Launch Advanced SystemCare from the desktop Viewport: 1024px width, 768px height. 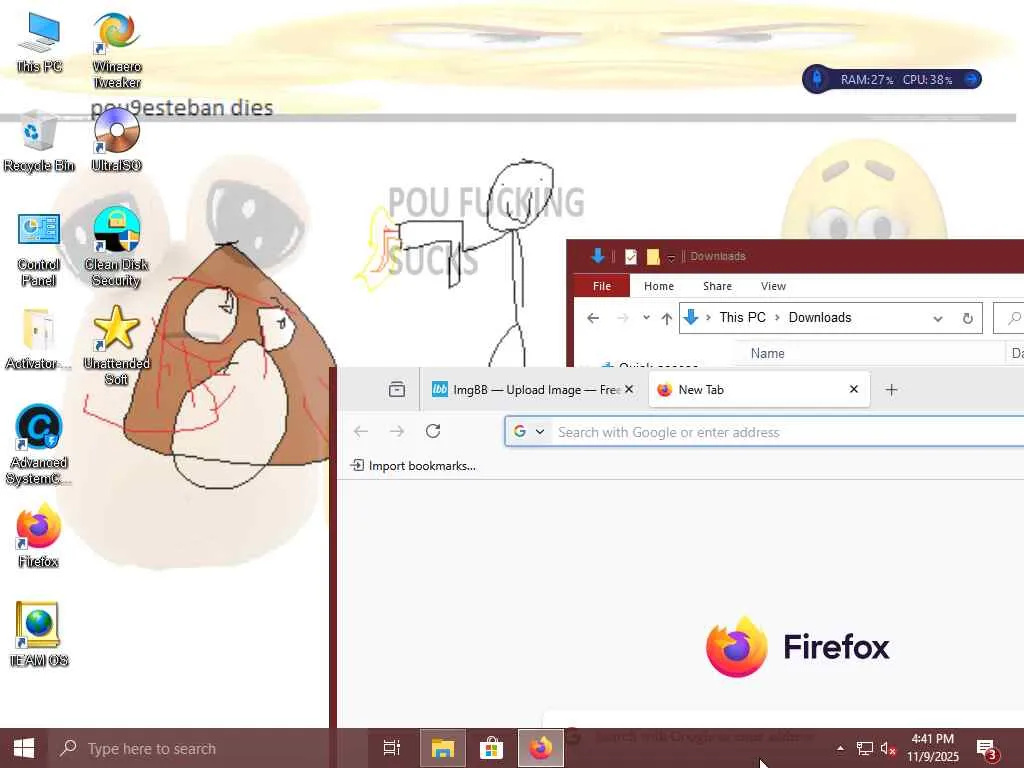pyautogui.click(x=39, y=445)
